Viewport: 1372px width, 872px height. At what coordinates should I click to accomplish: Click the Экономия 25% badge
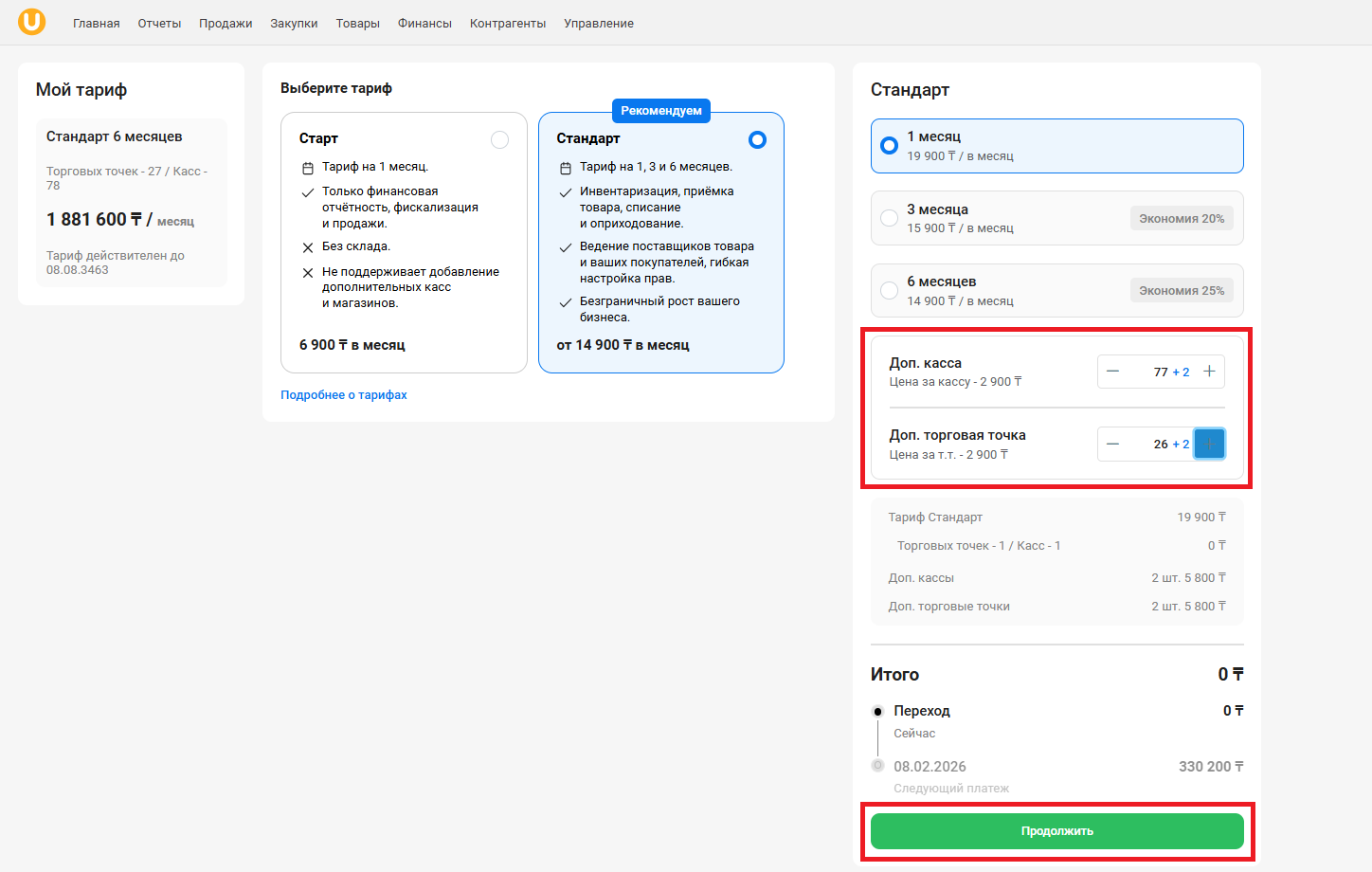(1182, 290)
